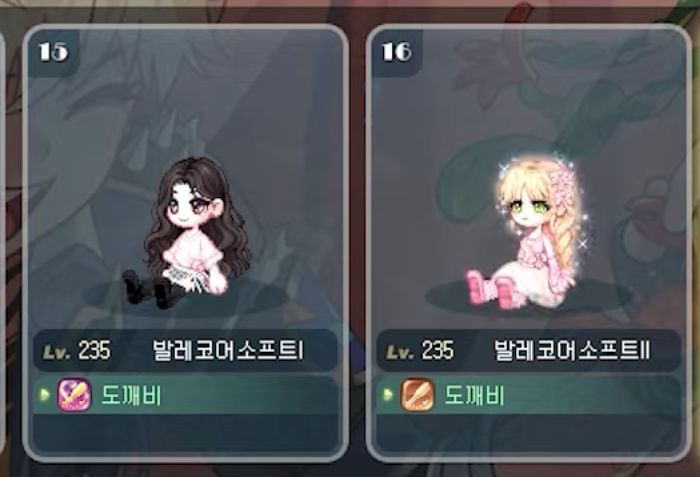The image size is (700, 477).
Task: Open the 도깨비 text row on card 15
Action: (185, 395)
